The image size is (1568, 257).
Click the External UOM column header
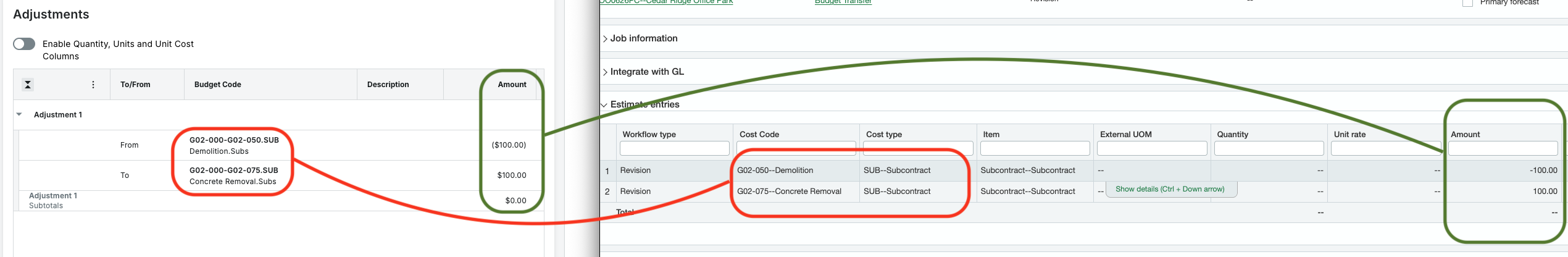[1125, 134]
